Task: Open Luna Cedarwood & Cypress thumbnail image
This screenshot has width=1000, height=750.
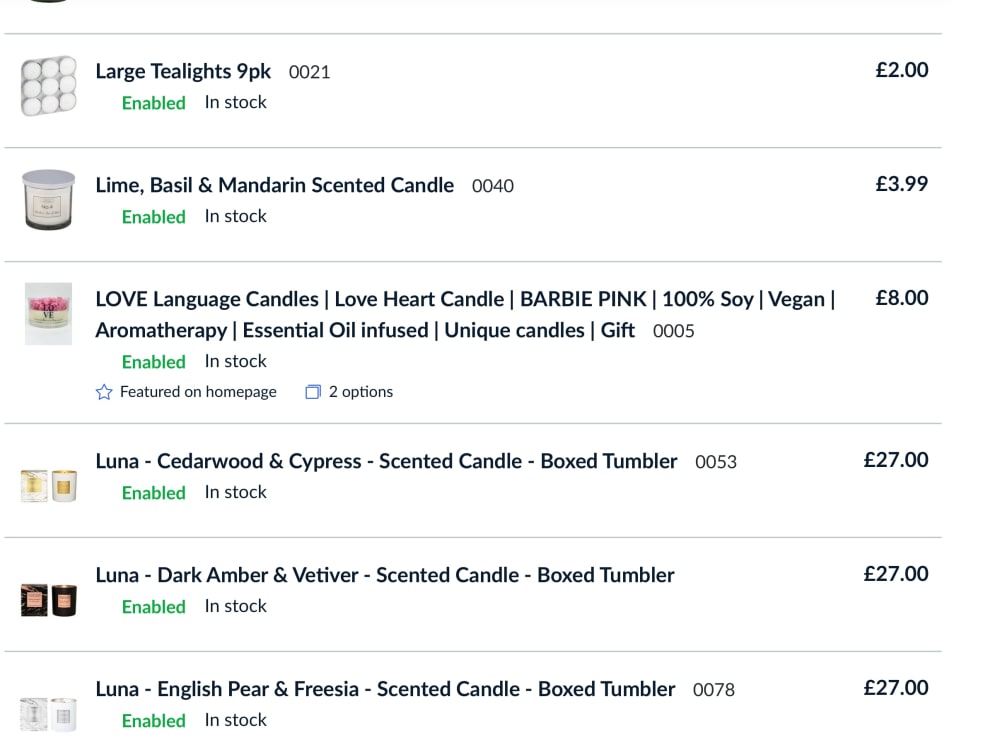Action: 48,486
